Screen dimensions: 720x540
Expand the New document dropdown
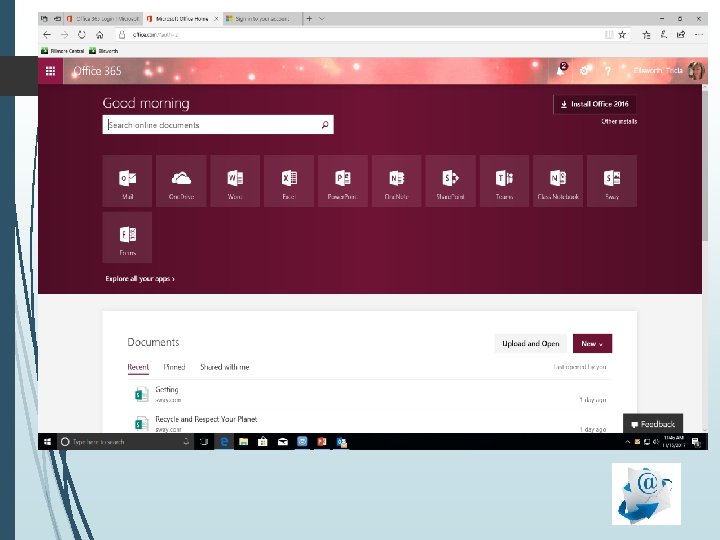[x=592, y=343]
